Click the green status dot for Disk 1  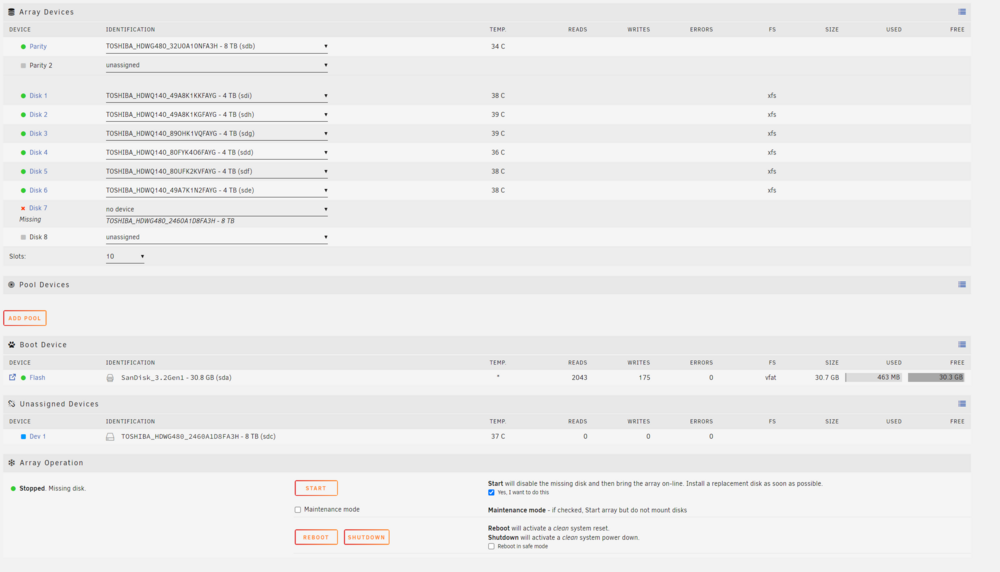pos(24,96)
